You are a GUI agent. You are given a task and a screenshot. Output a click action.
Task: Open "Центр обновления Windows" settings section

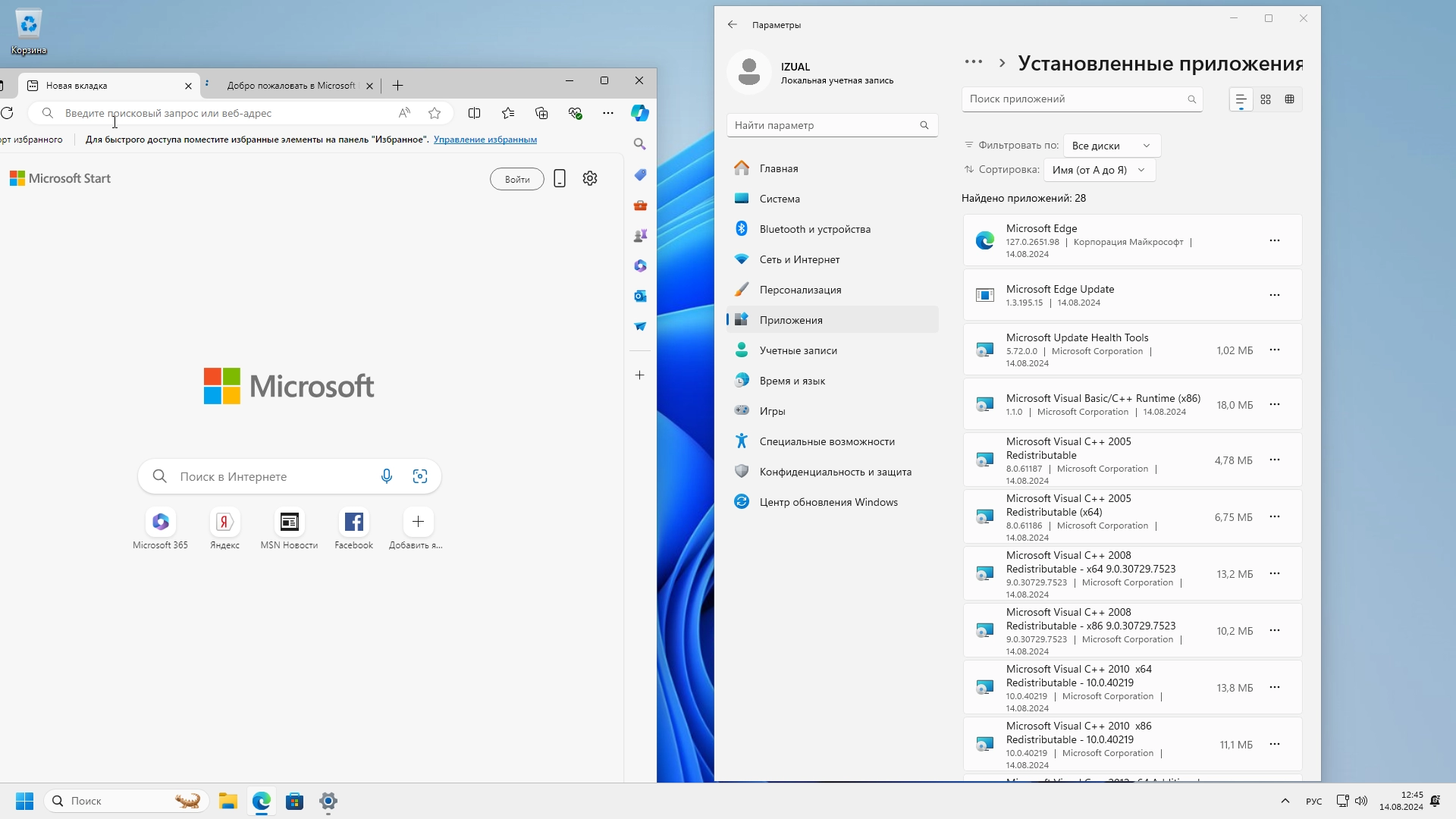click(x=828, y=502)
